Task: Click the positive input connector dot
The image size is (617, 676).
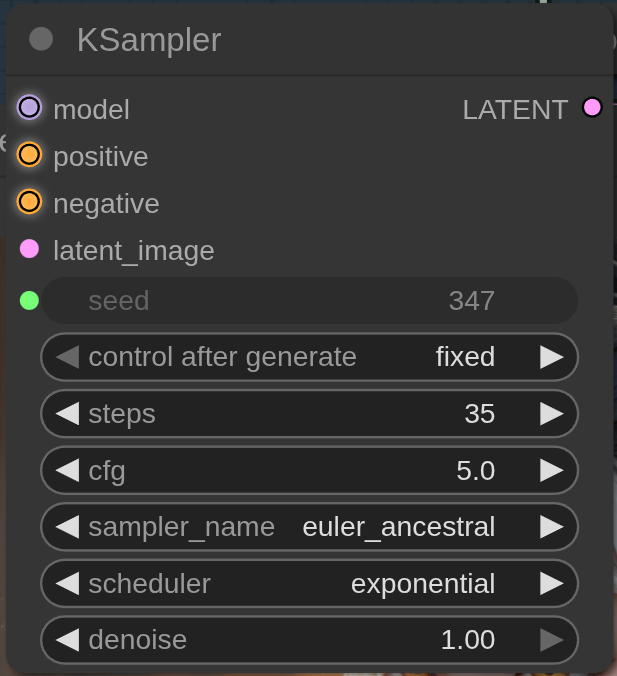Action: click(29, 156)
